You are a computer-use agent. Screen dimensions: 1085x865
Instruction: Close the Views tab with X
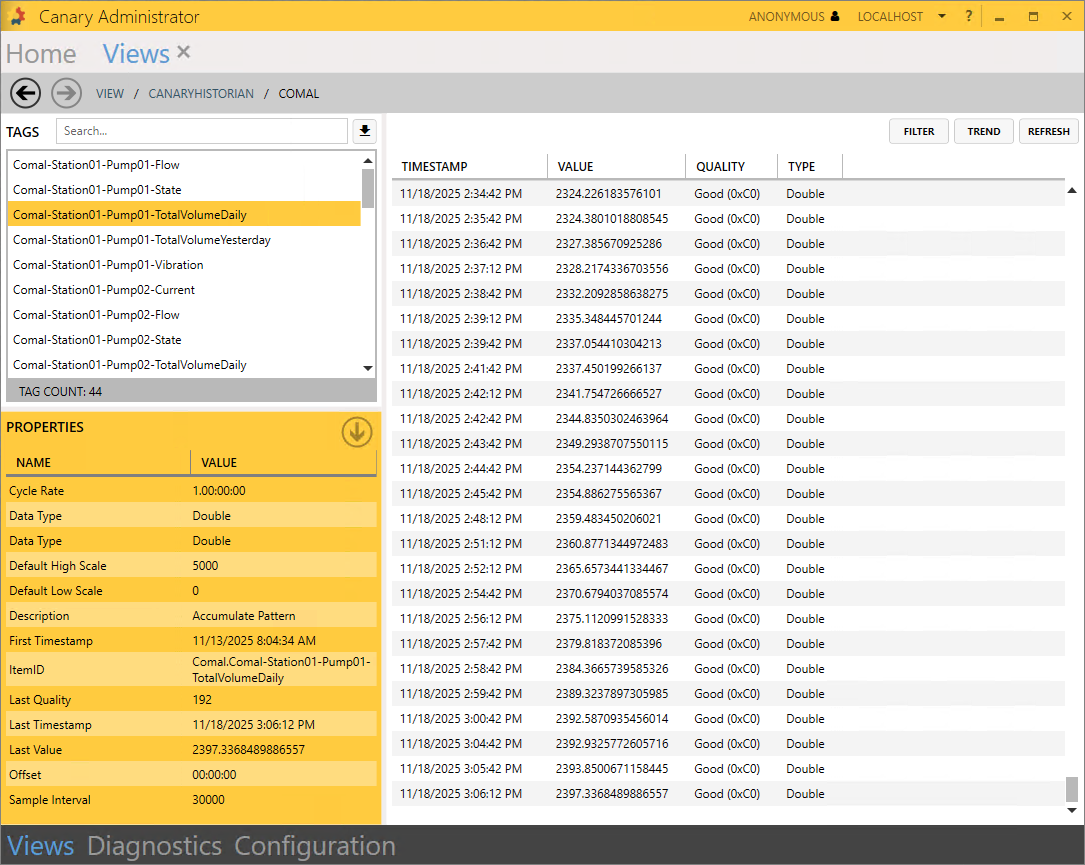coord(184,52)
